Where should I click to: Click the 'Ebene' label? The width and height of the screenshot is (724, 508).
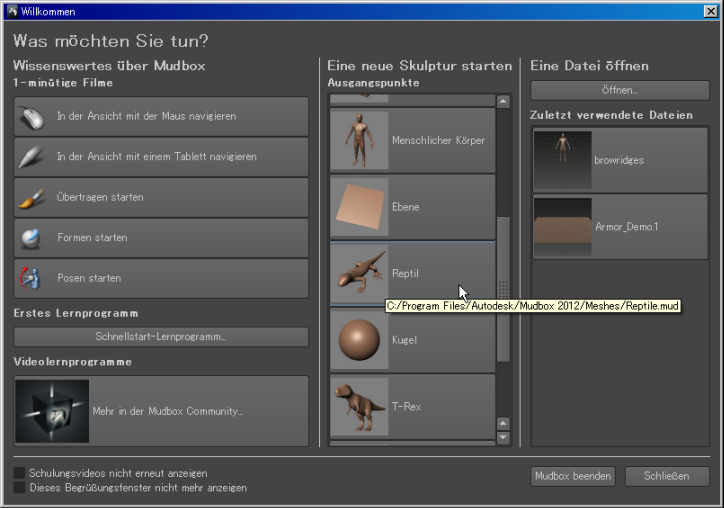point(406,207)
